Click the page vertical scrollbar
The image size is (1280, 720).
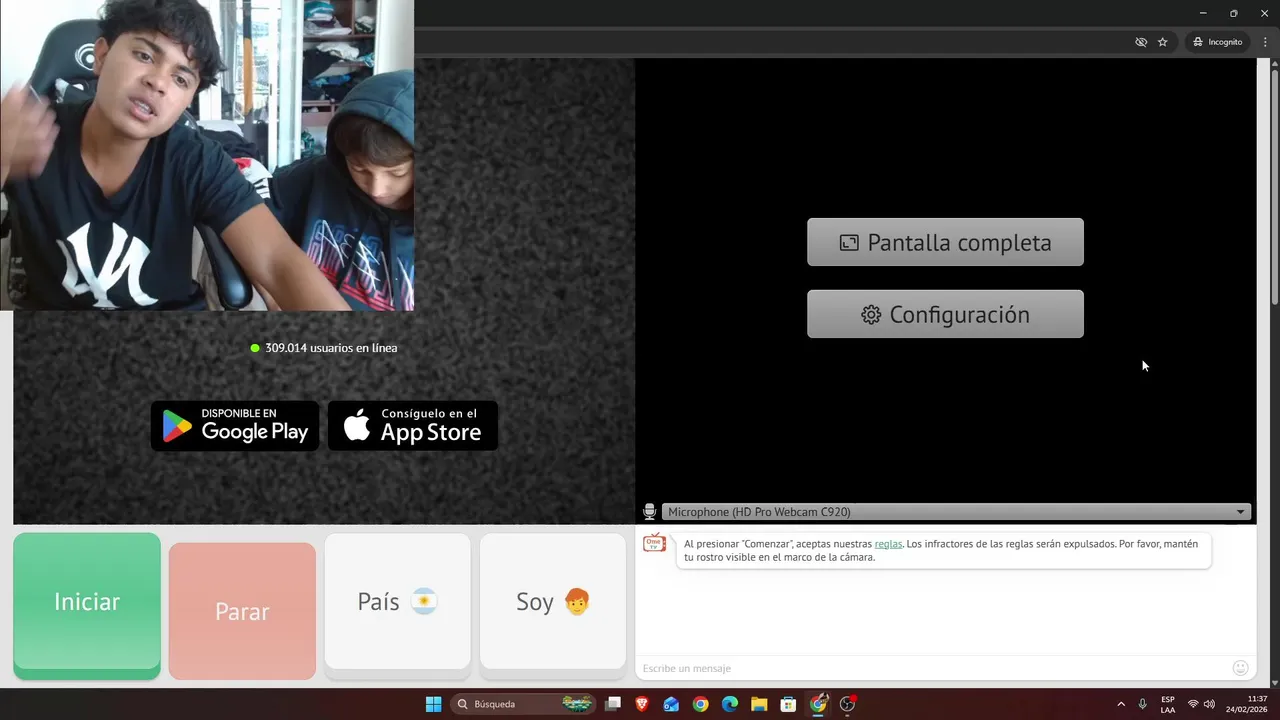pos(1274,185)
